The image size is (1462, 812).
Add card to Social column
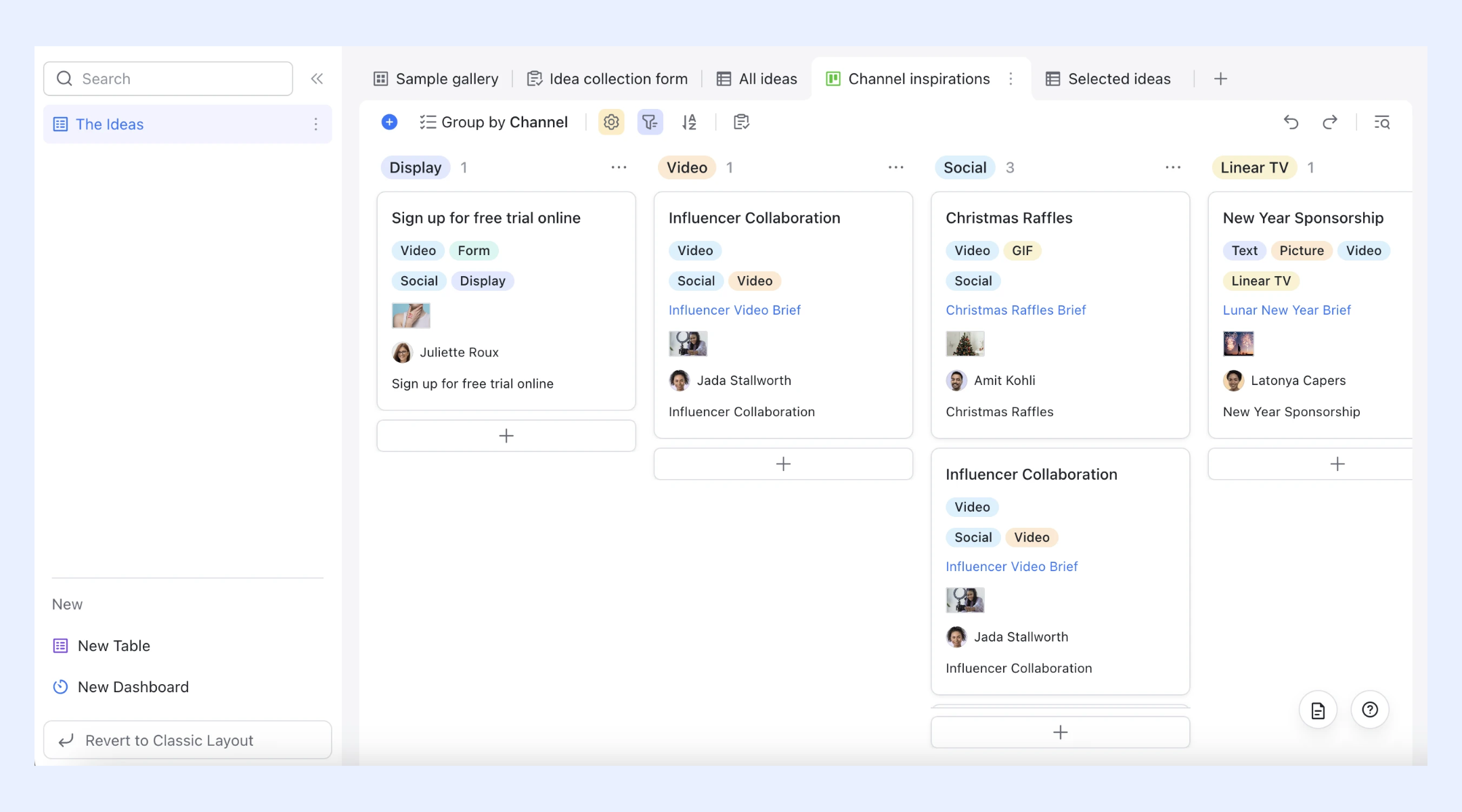point(1060,732)
